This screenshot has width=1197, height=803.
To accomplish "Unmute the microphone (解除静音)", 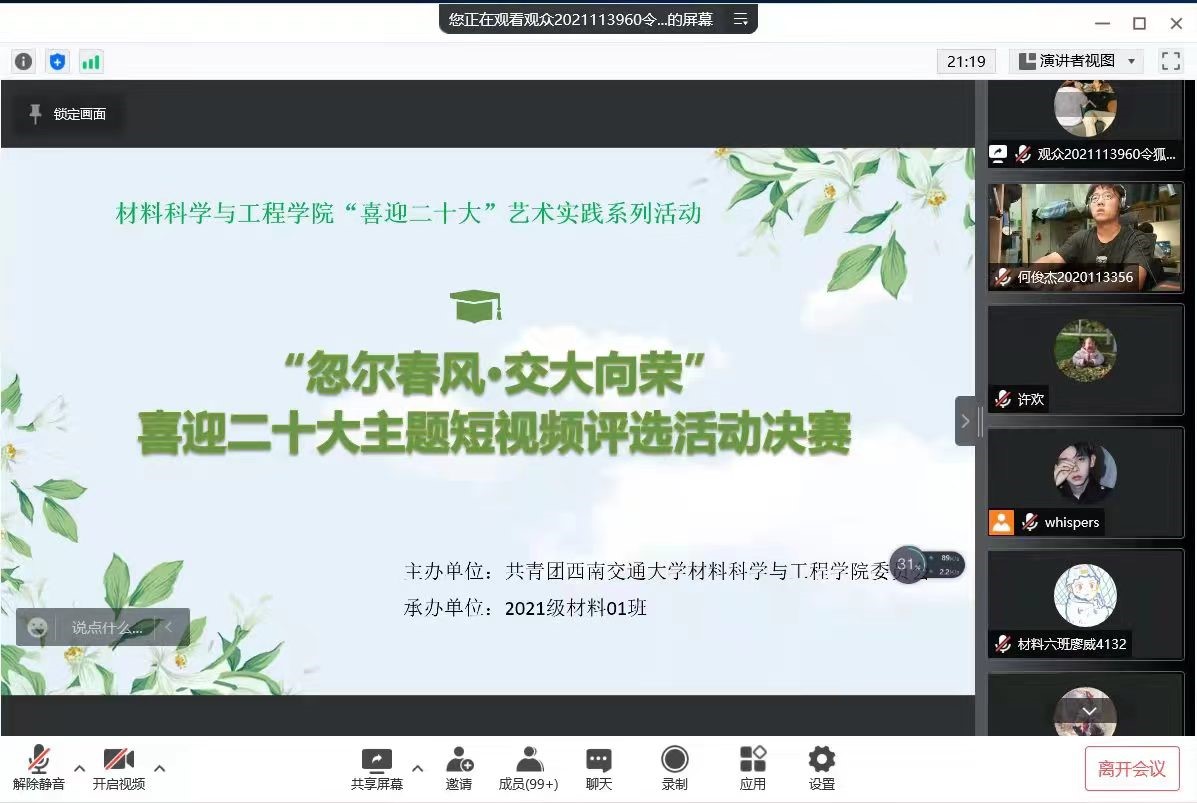I will coord(39,768).
